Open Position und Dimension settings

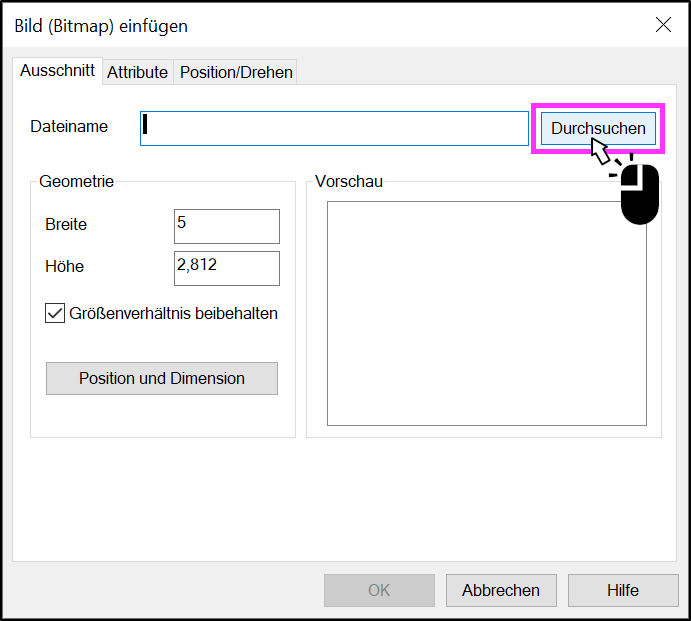[162, 379]
